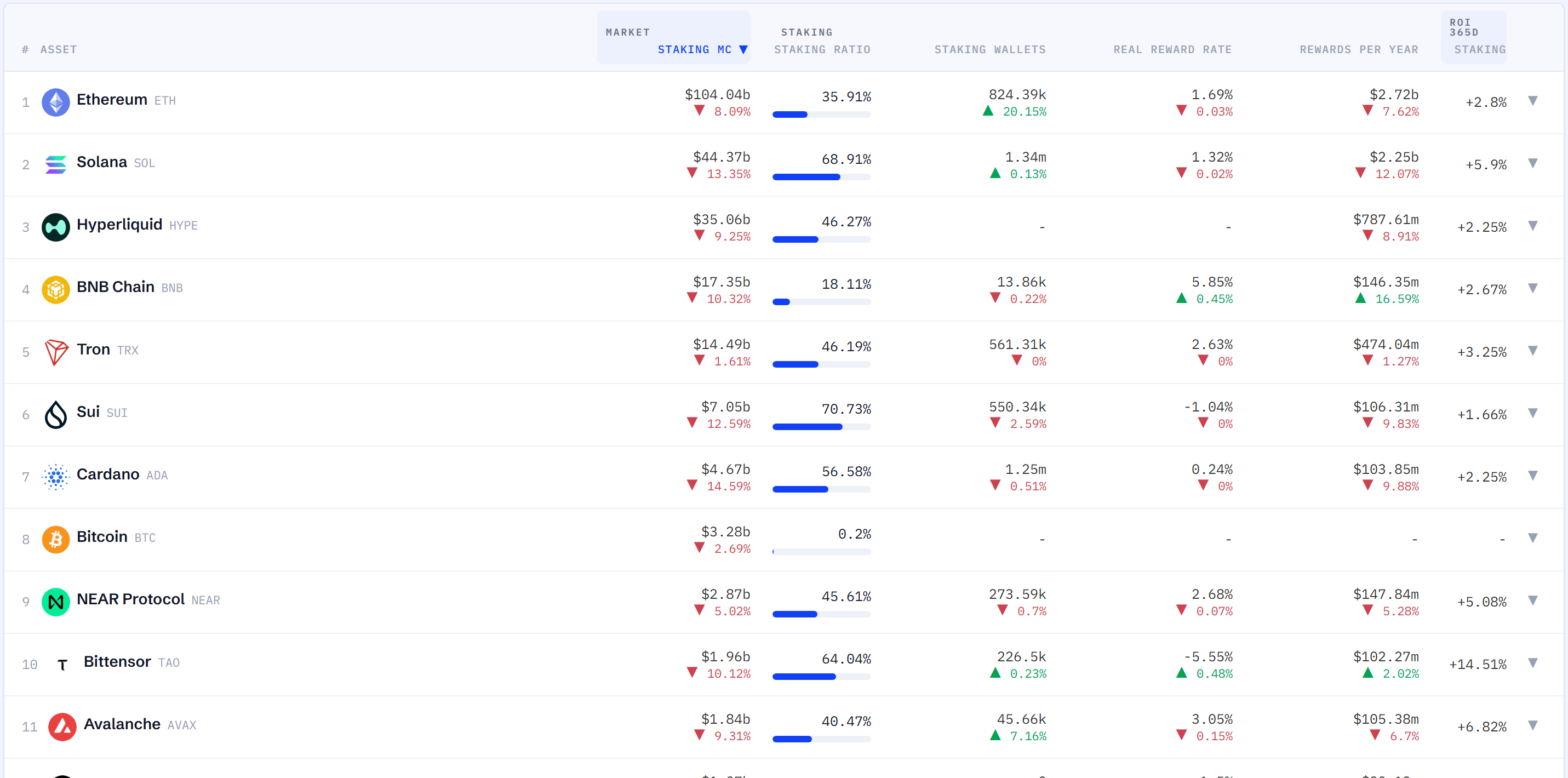
Task: Expand the Hyperliquid row arrow
Action: click(x=1533, y=226)
